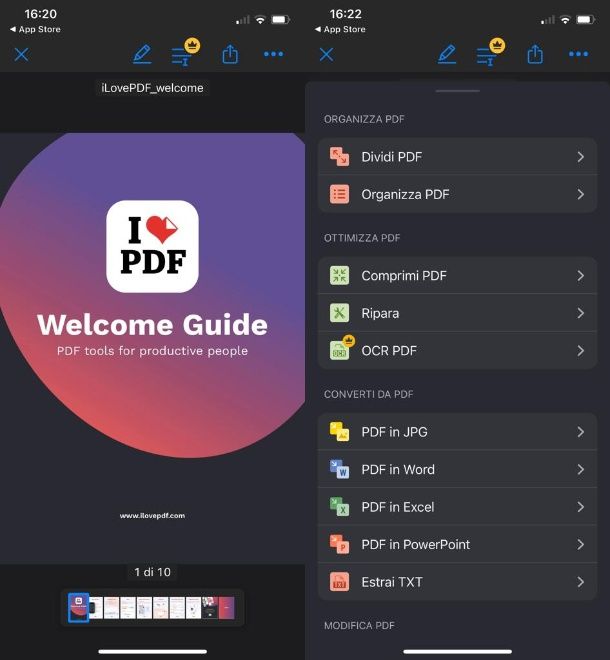Screen dimensions: 610x660
Task: Tap the '1 di 10' page indicator
Action: pos(152,572)
